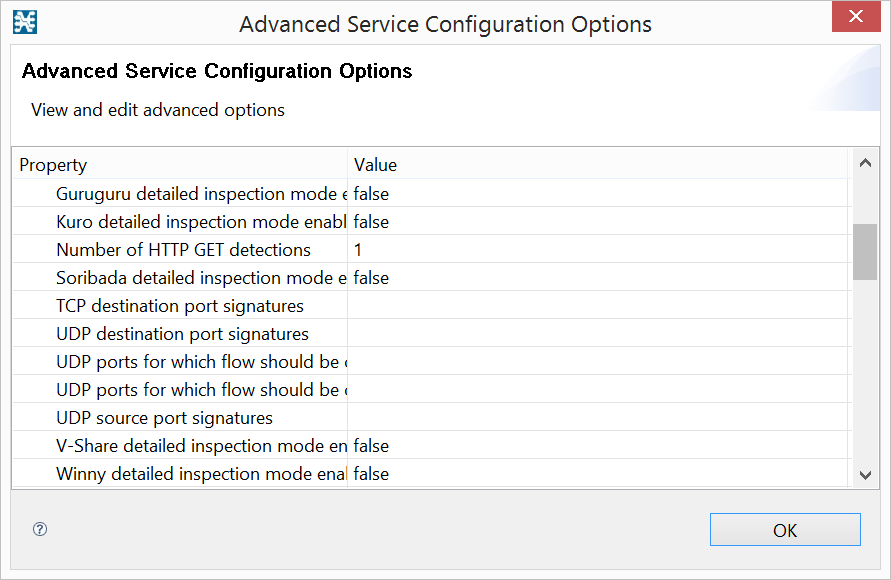Click the help question mark icon
891x580 pixels.
[x=40, y=530]
